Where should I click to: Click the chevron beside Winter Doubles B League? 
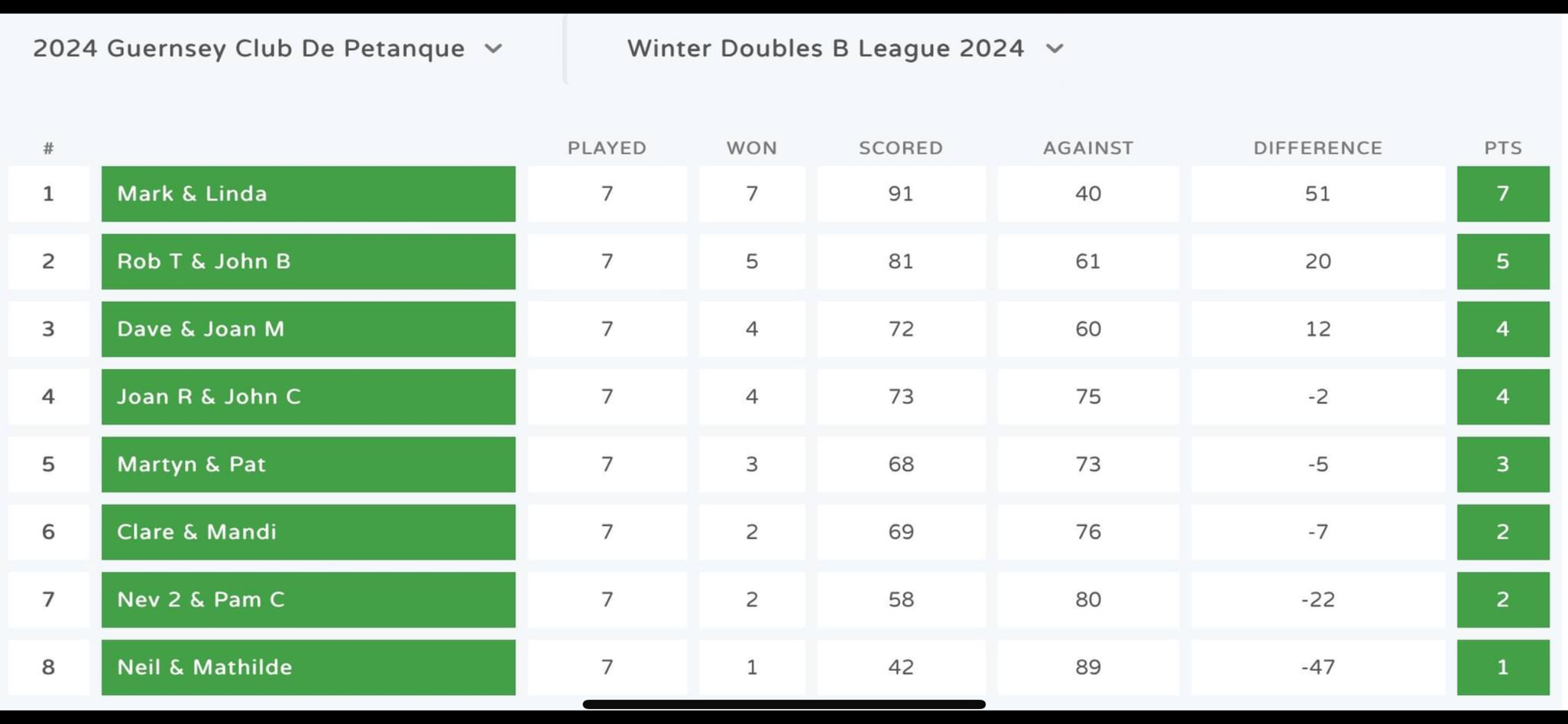coord(1054,49)
